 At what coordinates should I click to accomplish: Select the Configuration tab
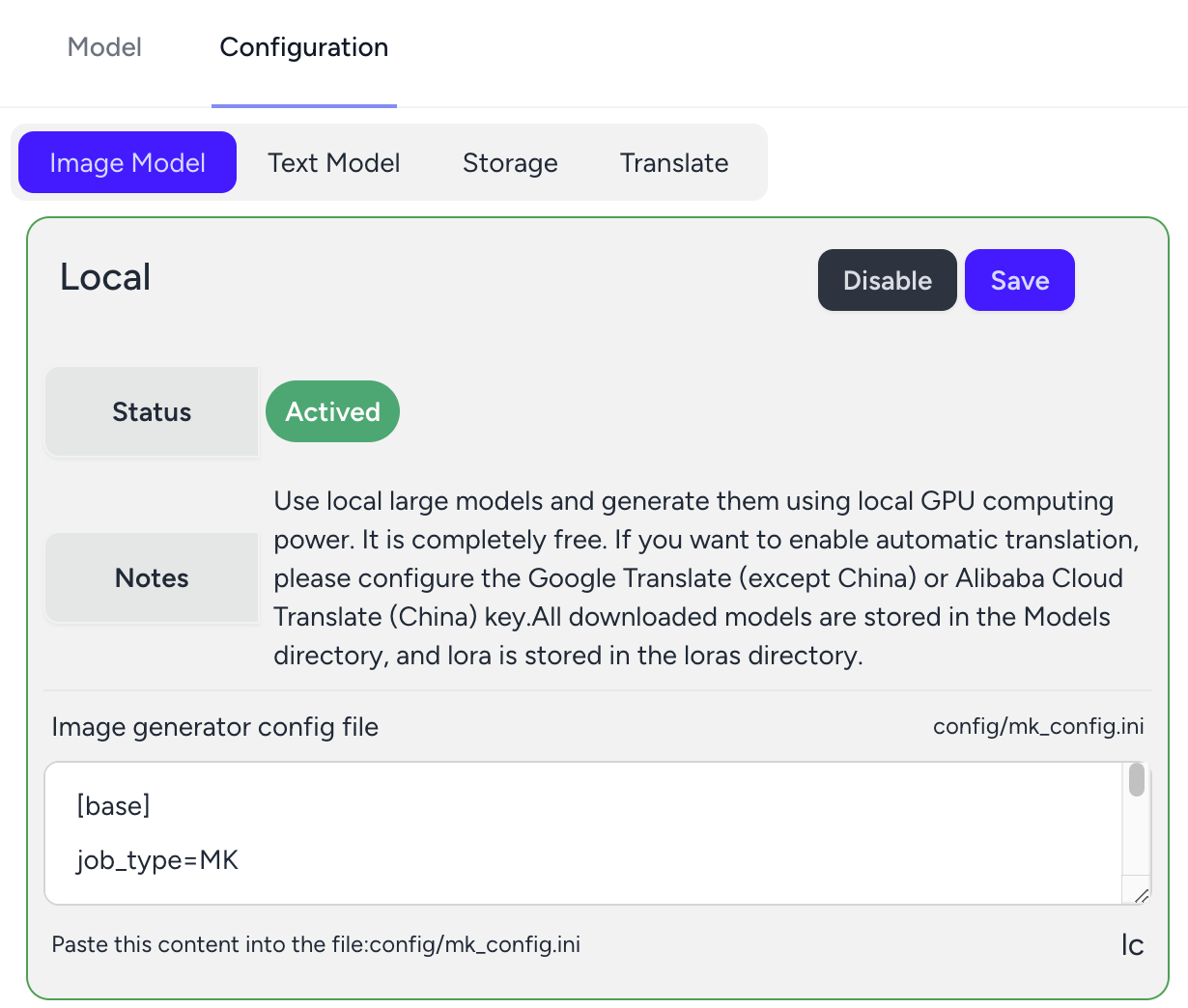[304, 47]
